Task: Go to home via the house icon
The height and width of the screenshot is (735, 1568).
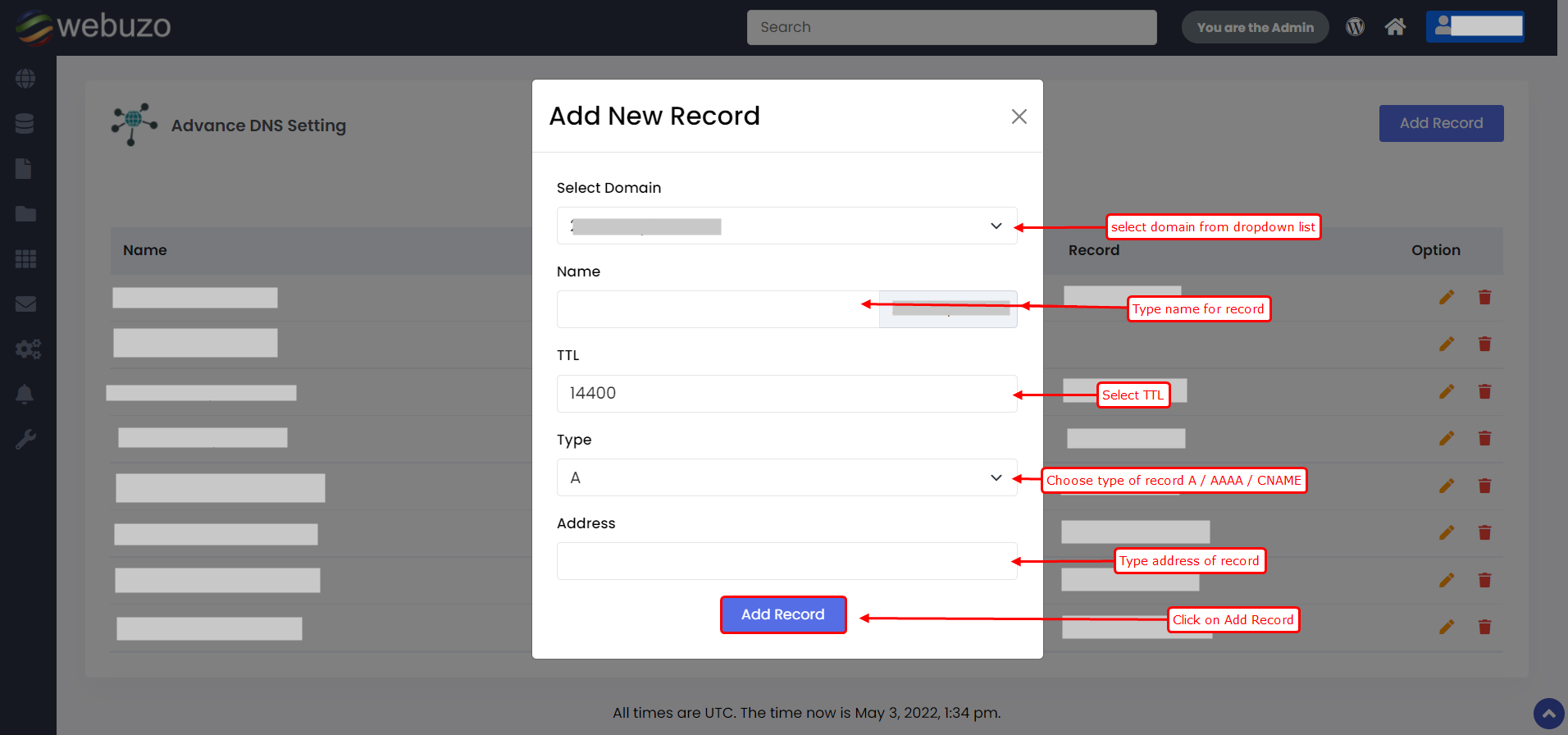Action: pos(1395,27)
